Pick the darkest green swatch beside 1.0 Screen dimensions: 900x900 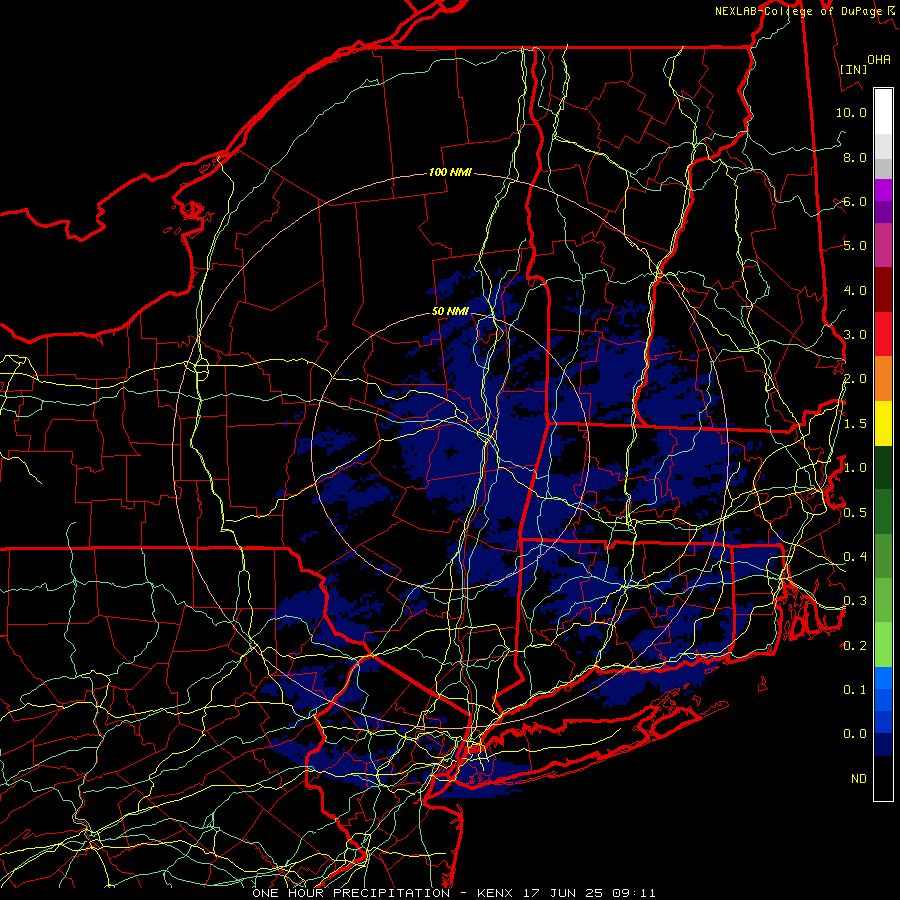(883, 467)
